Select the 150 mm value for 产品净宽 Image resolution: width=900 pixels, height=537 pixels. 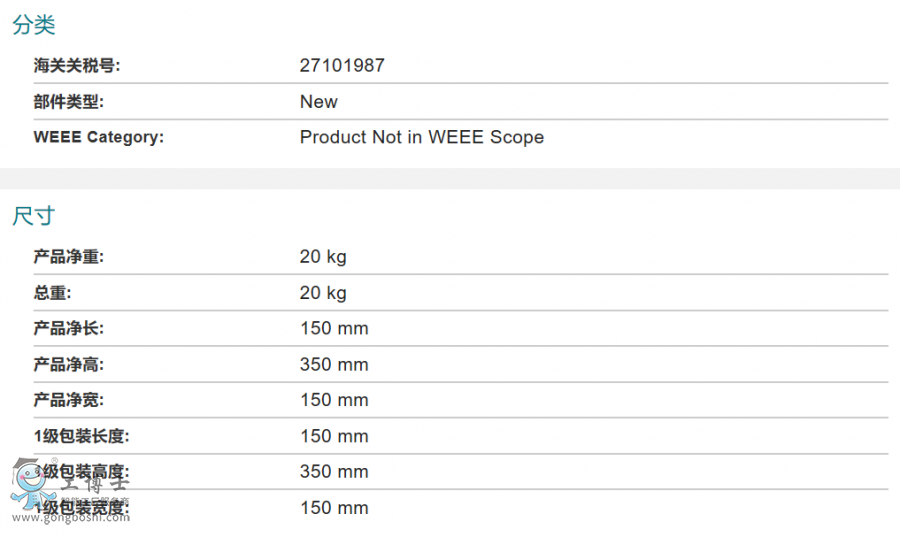click(334, 401)
